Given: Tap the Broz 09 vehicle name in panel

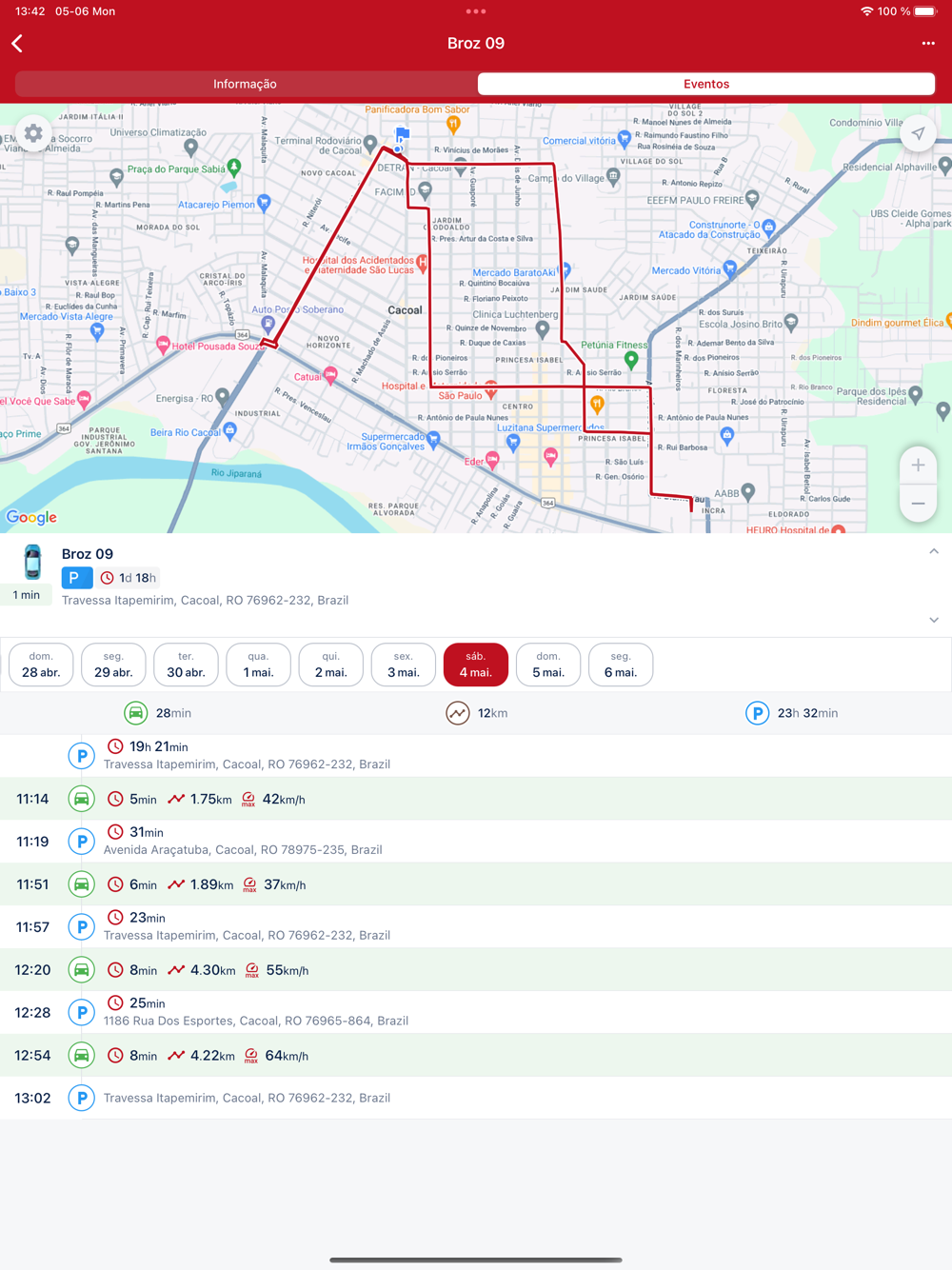Looking at the screenshot, I should 88,553.
